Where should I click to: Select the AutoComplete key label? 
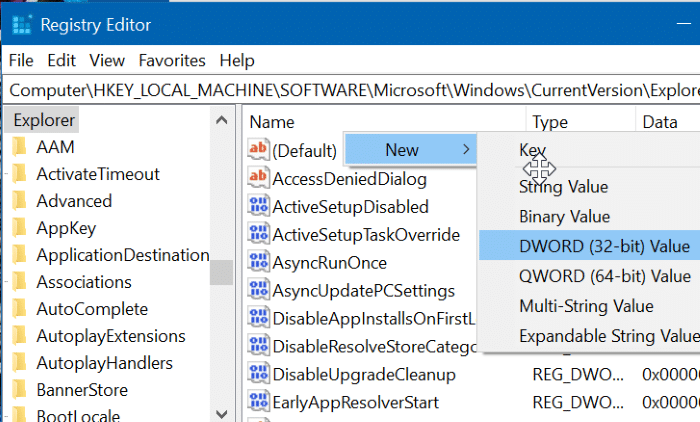click(92, 309)
